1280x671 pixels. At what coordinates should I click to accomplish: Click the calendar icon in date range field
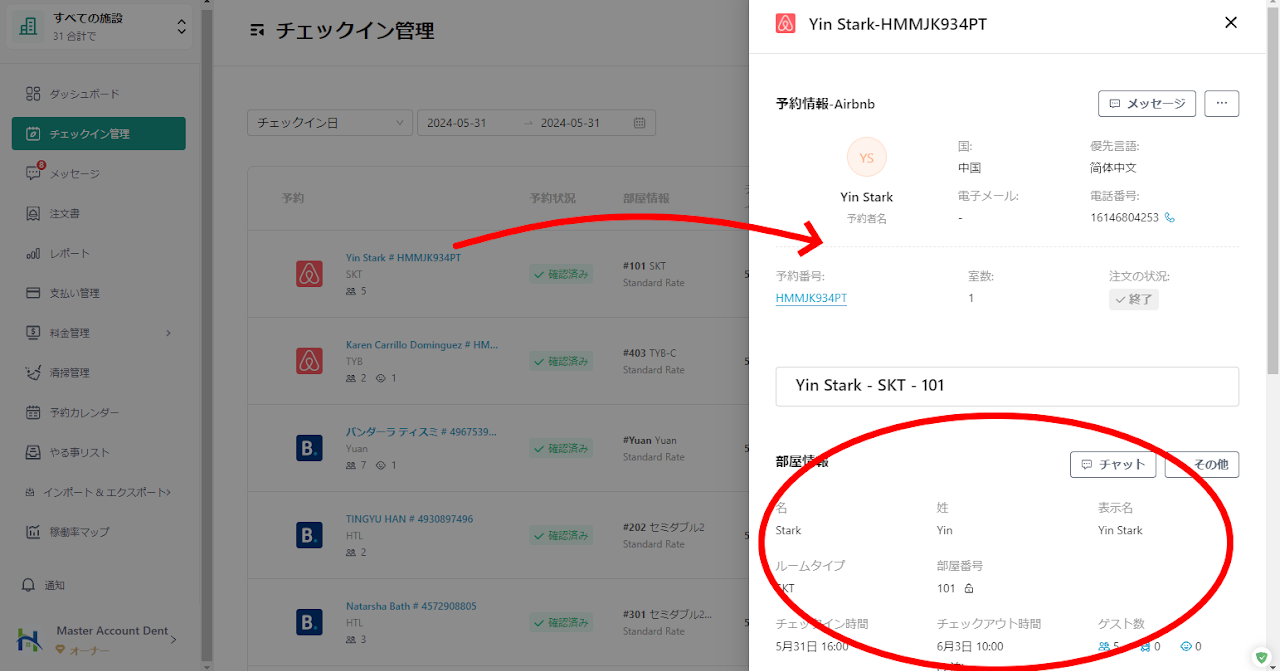[x=640, y=123]
